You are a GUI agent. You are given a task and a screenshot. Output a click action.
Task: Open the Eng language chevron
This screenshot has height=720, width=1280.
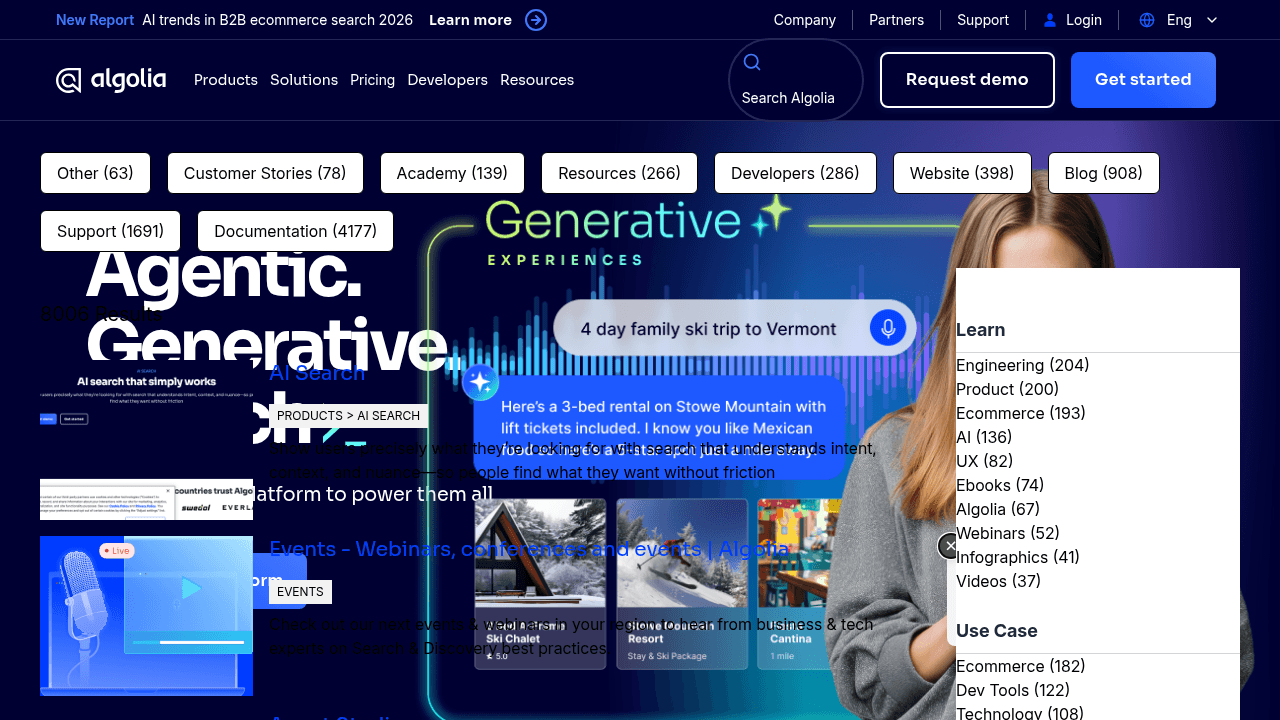click(1212, 20)
